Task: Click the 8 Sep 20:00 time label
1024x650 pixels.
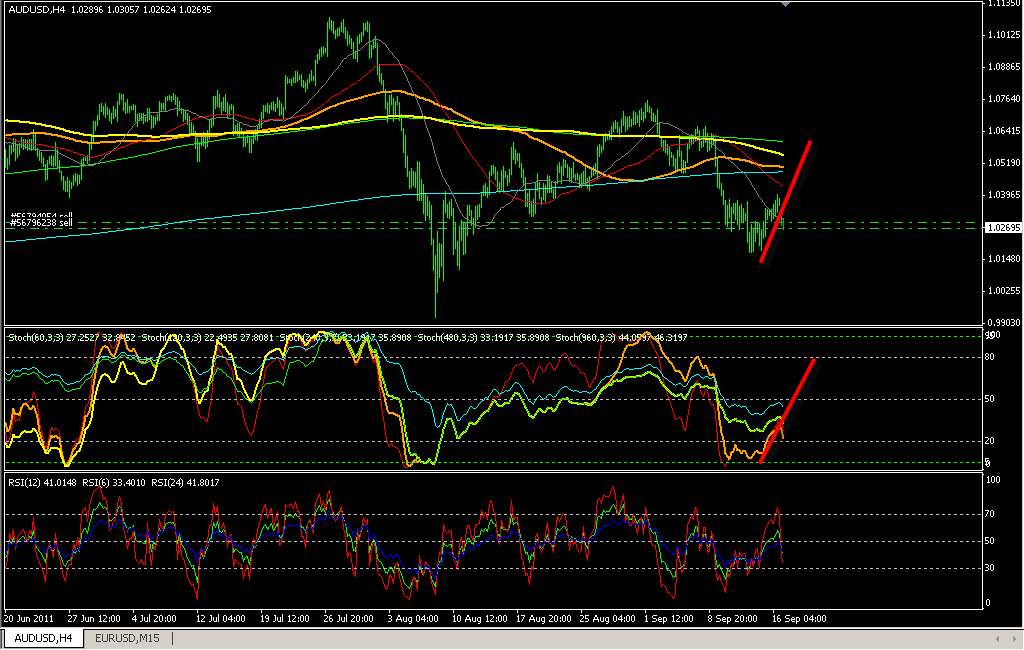Action: click(733, 619)
